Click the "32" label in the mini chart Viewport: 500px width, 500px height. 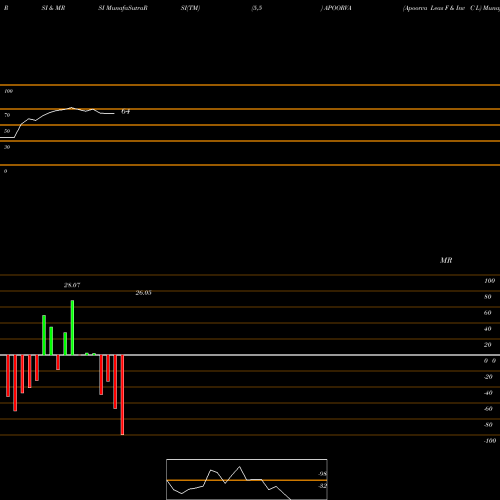tap(322, 486)
